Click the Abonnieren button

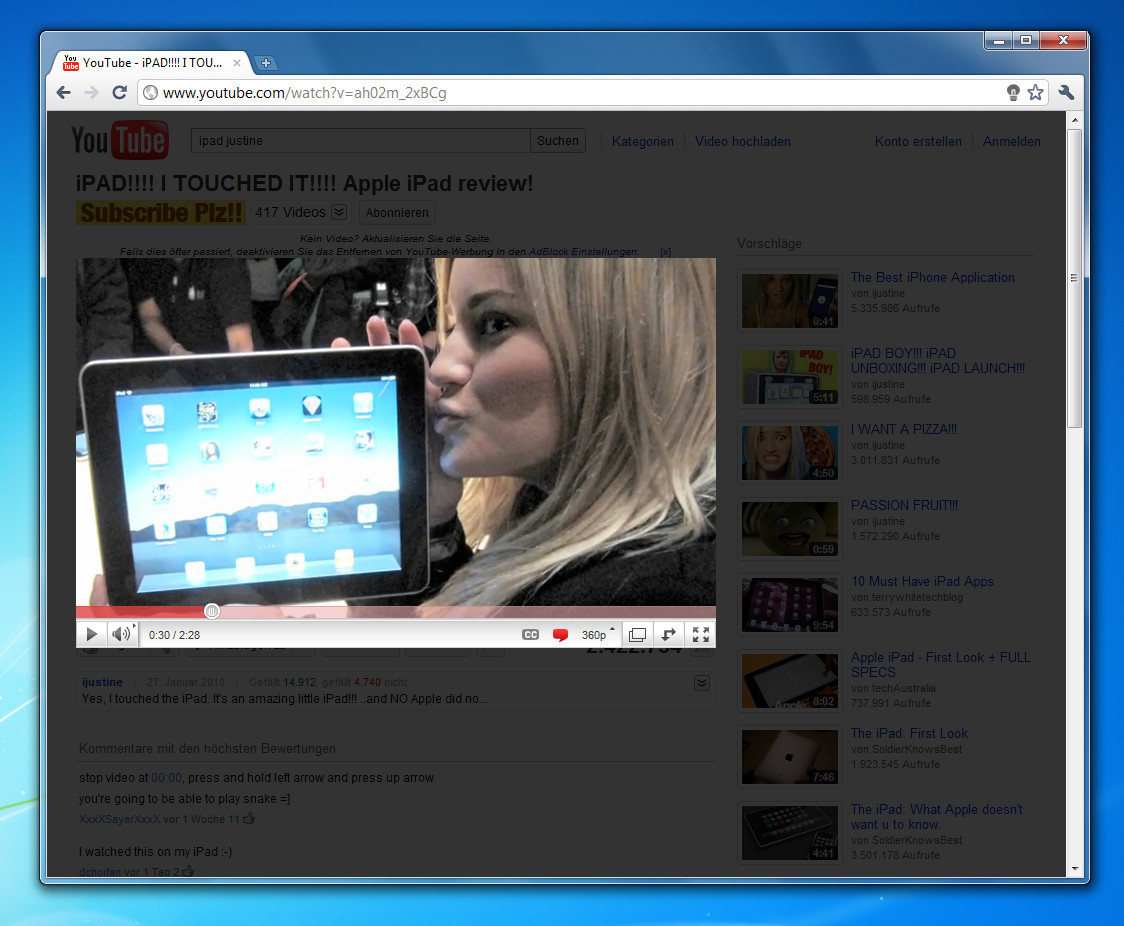[397, 213]
